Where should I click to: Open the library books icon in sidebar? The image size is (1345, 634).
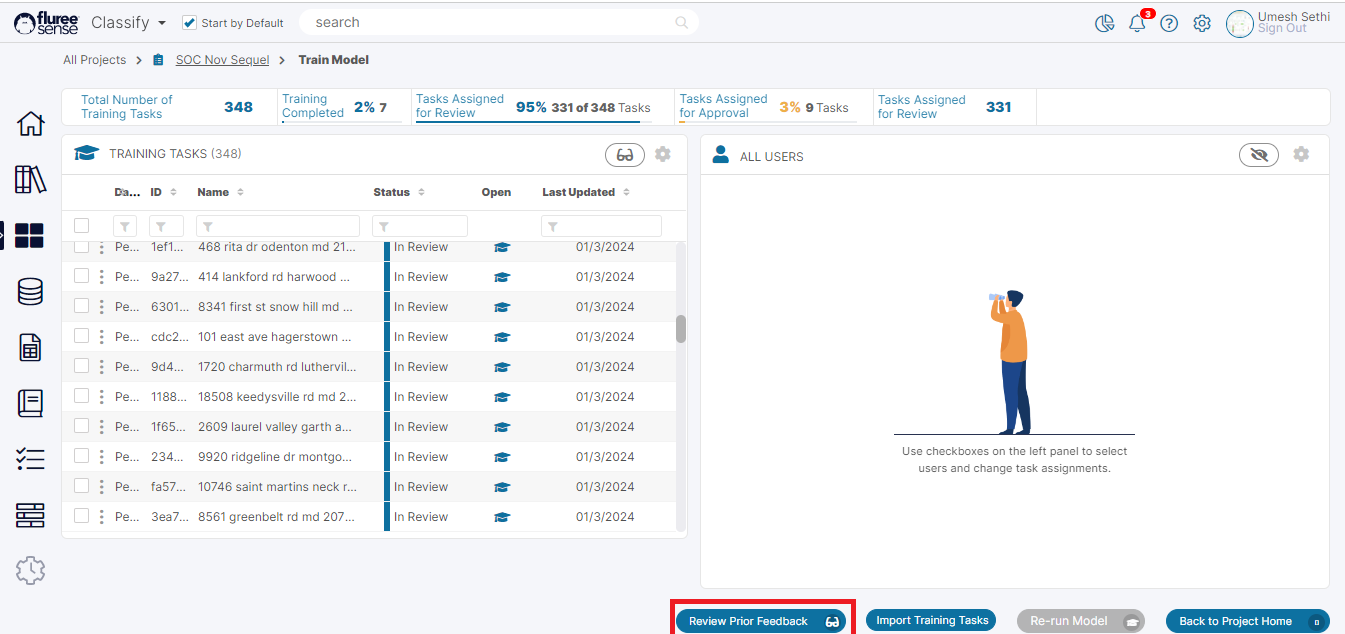(x=31, y=180)
